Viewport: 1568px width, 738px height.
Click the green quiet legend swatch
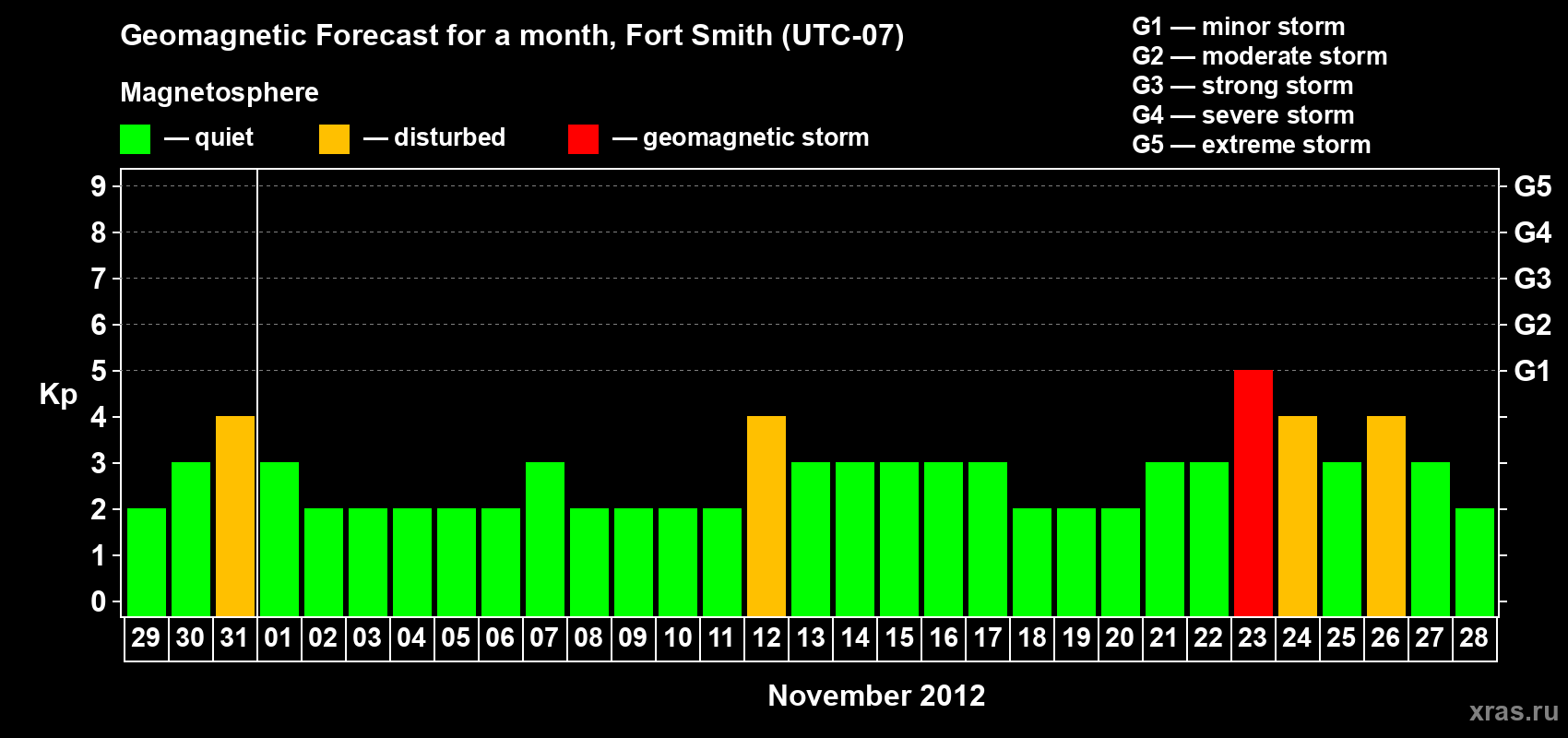pyautogui.click(x=135, y=139)
